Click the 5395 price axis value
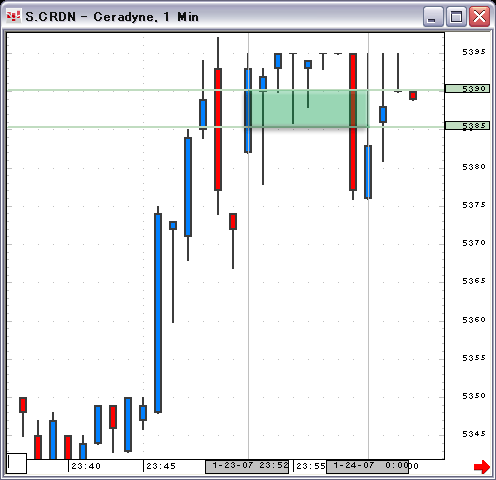The image size is (496, 480). pos(474,52)
